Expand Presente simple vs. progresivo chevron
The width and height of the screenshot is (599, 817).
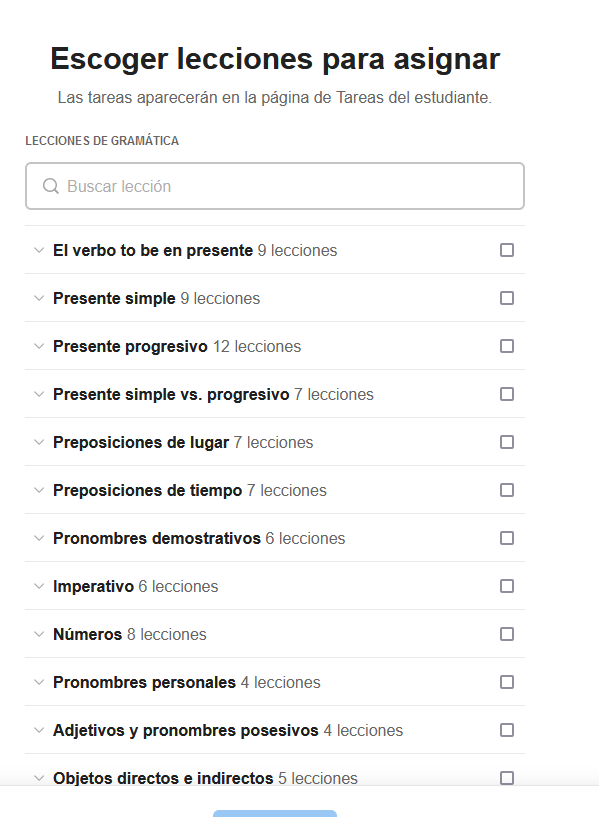tap(39, 394)
